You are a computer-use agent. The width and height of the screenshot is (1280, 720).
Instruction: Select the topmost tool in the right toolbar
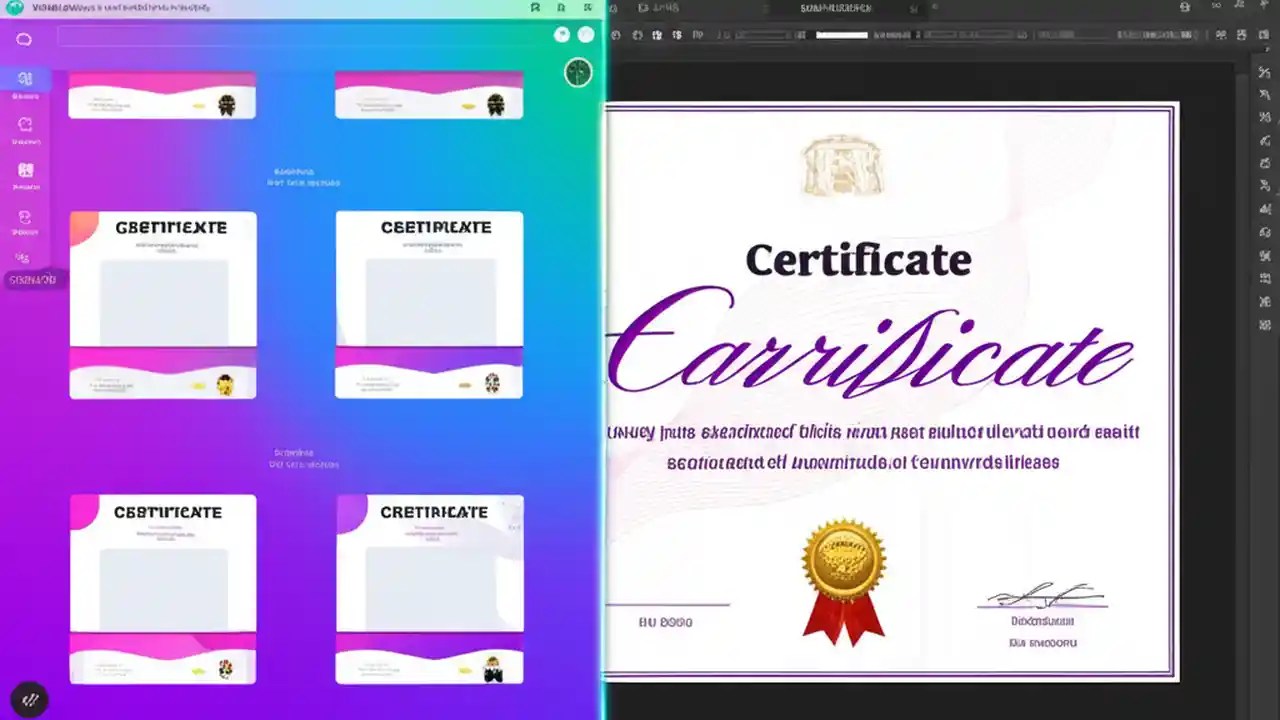[1266, 72]
